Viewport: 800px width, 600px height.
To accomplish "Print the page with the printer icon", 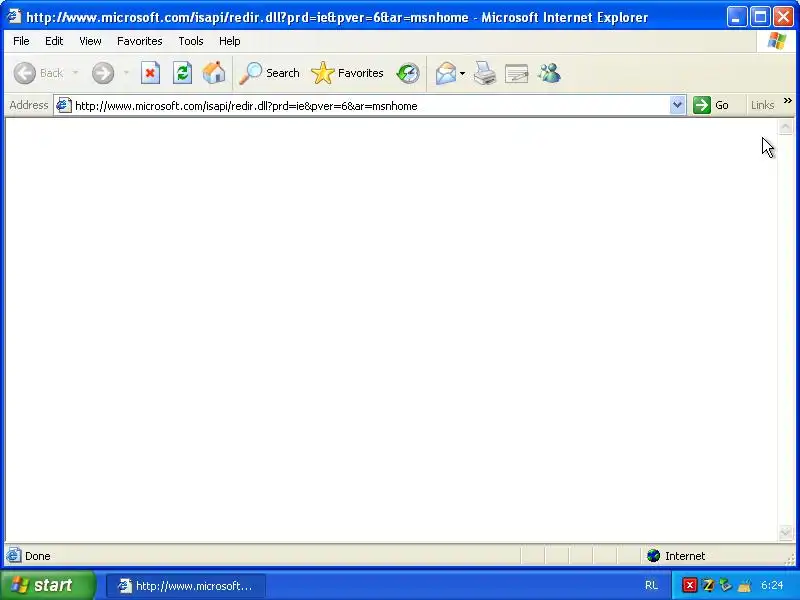I will click(485, 73).
